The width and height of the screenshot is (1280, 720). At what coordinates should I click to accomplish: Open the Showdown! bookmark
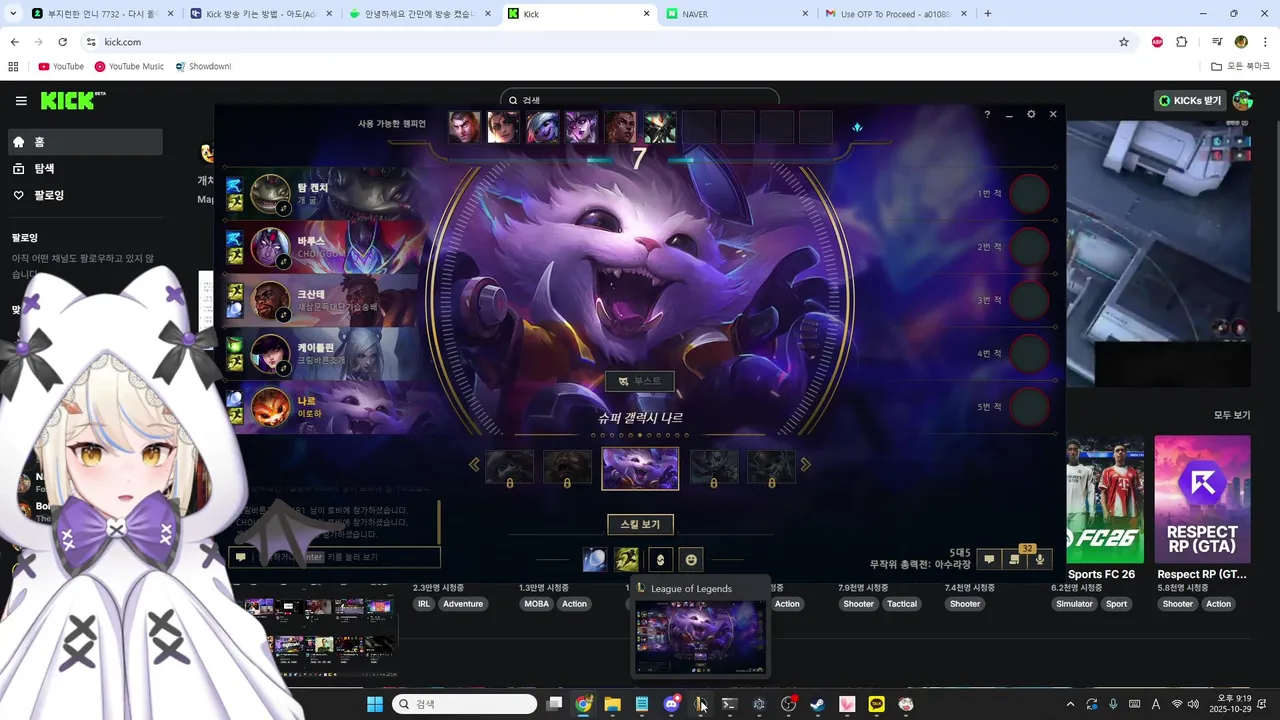(203, 67)
